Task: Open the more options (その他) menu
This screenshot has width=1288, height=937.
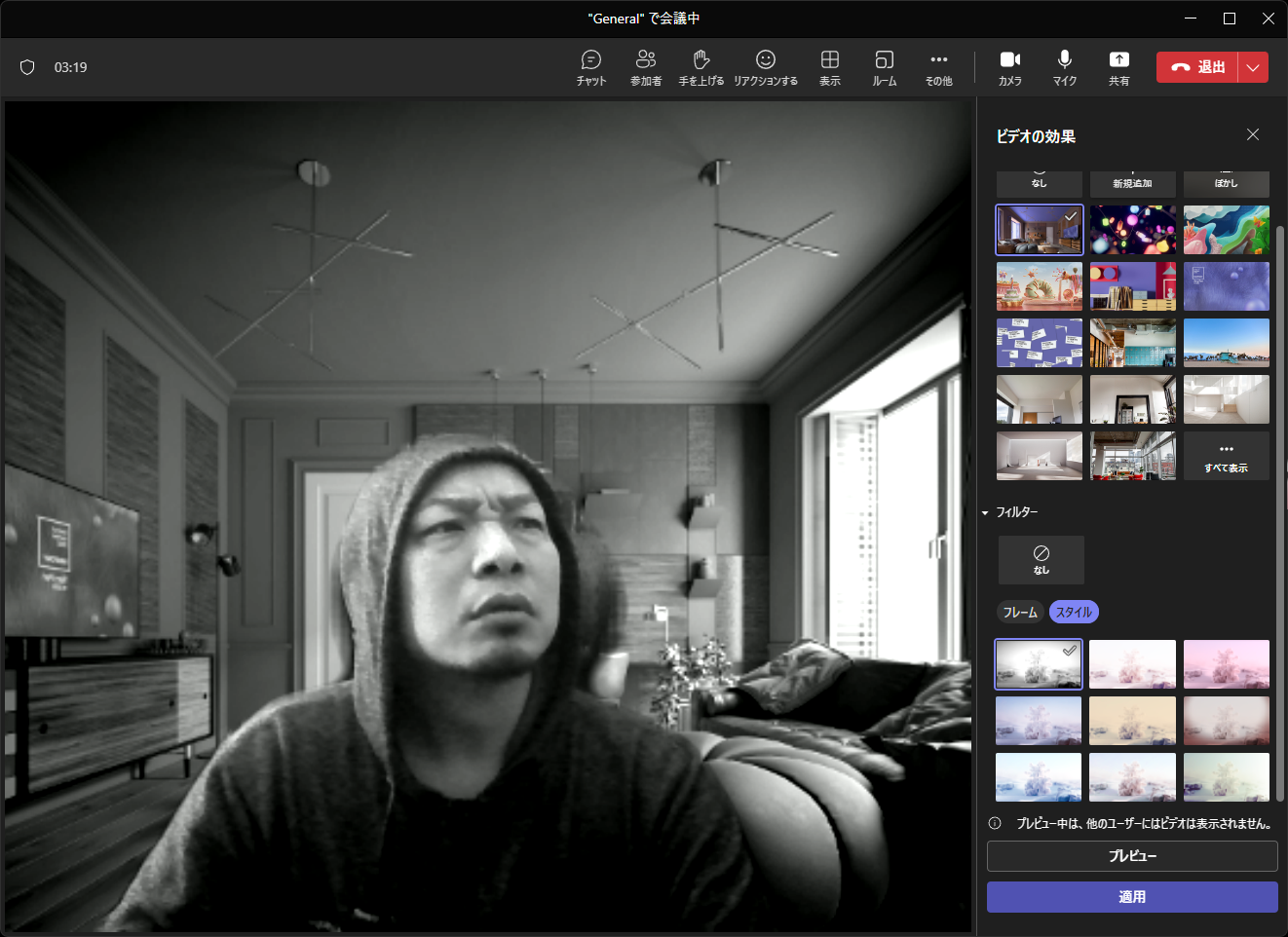Action: [x=938, y=67]
